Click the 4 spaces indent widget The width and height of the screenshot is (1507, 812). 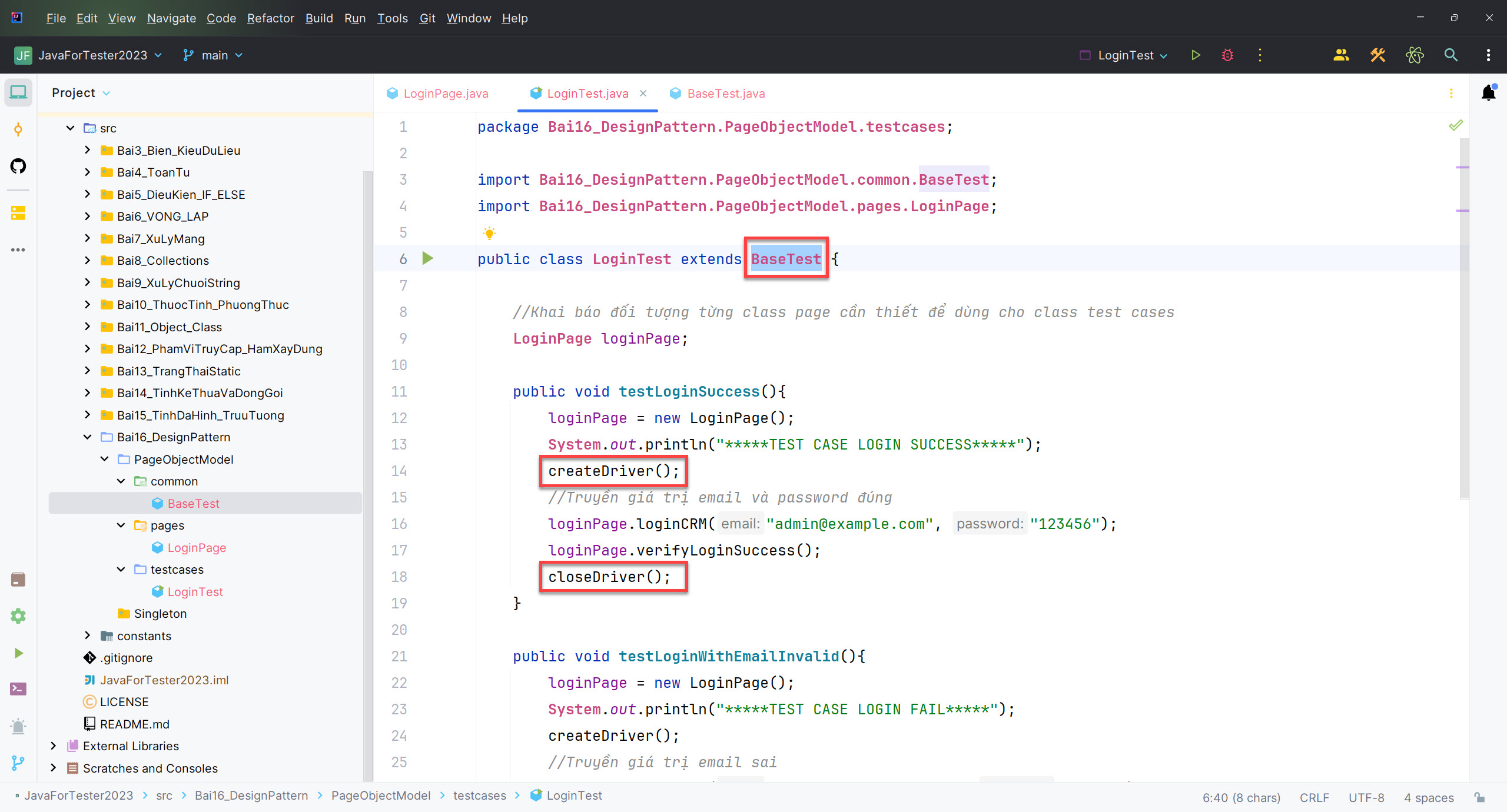coord(1429,798)
